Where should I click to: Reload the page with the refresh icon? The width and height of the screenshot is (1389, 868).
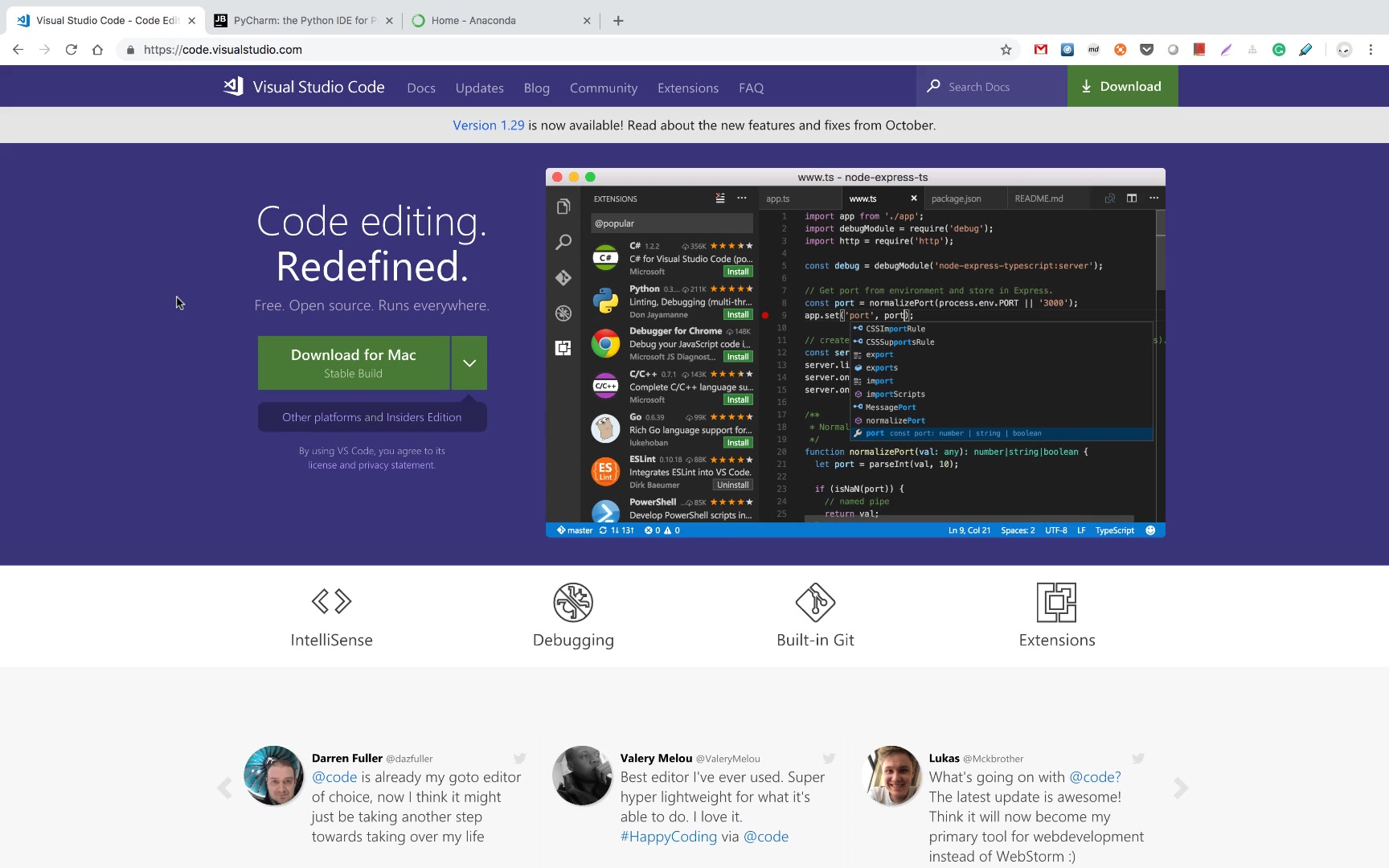[x=72, y=50]
